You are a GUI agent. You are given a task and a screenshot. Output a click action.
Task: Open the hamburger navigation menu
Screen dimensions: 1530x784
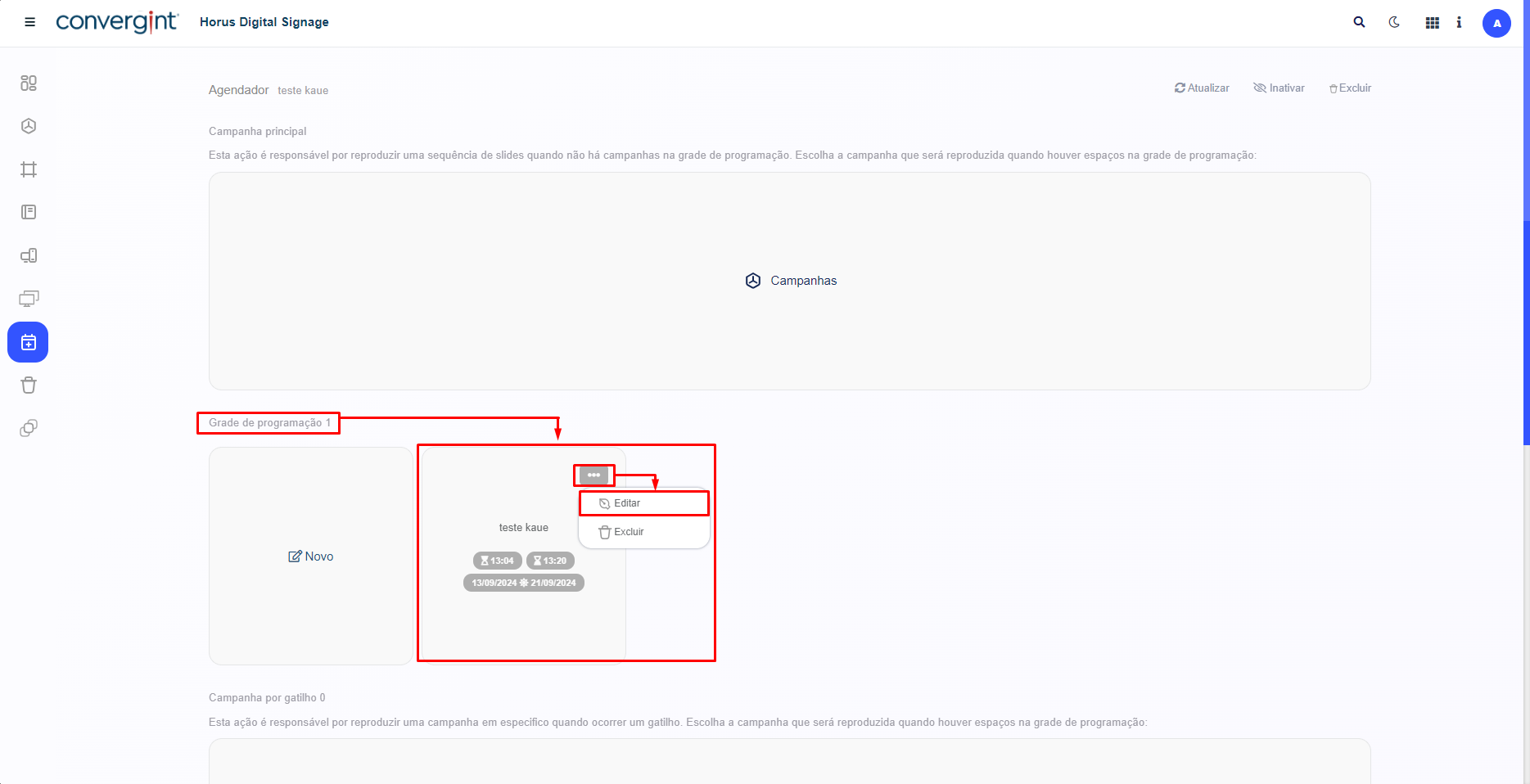click(x=30, y=22)
